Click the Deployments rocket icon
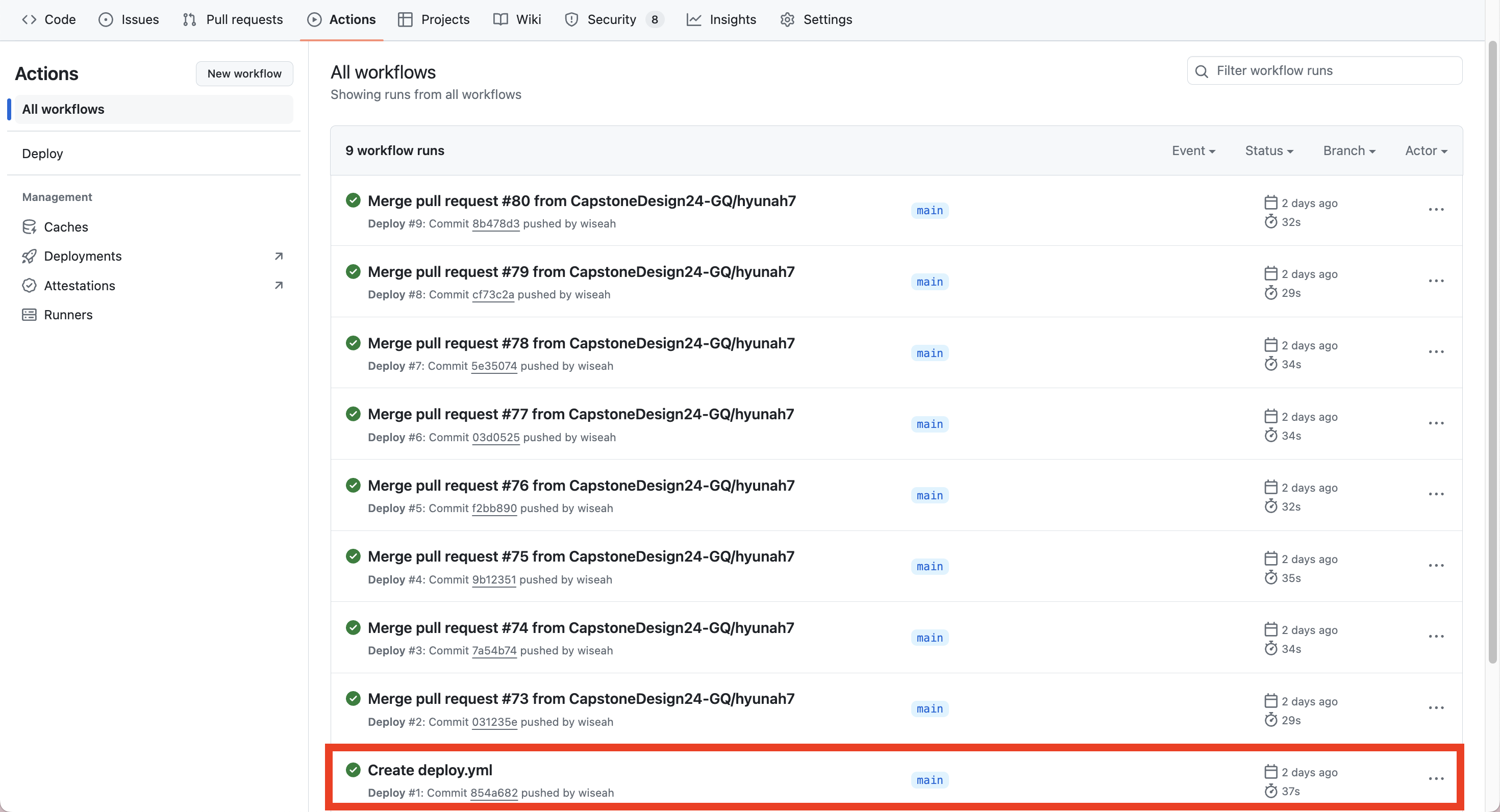 point(30,256)
